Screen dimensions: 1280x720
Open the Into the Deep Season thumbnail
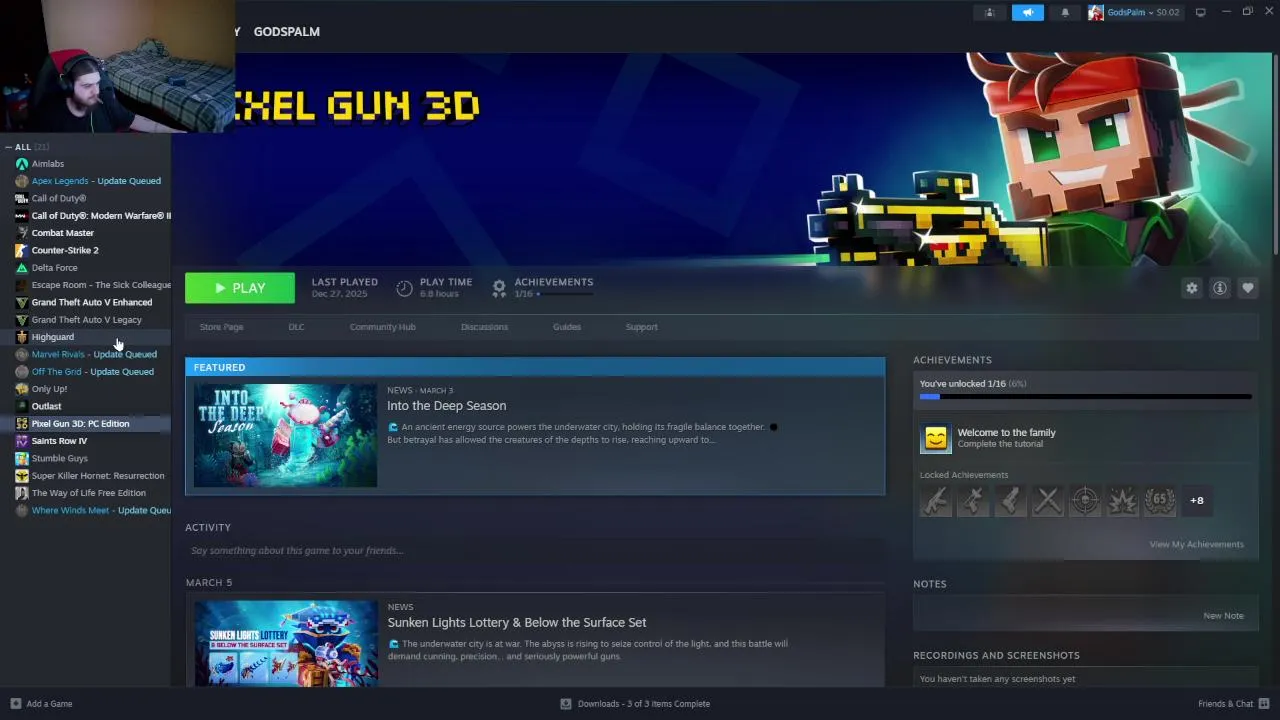point(285,435)
